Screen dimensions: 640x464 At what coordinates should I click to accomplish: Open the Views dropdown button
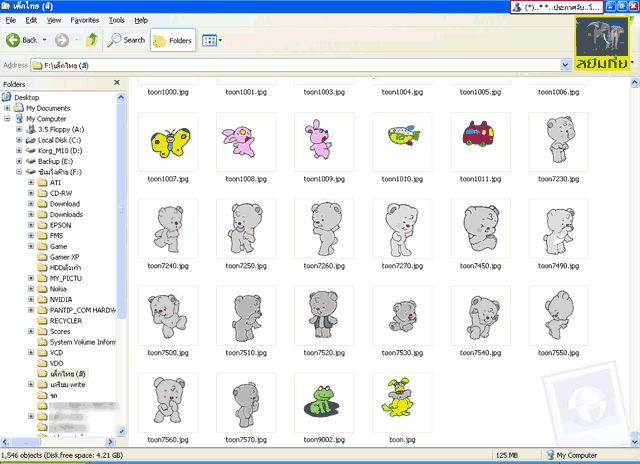212,40
